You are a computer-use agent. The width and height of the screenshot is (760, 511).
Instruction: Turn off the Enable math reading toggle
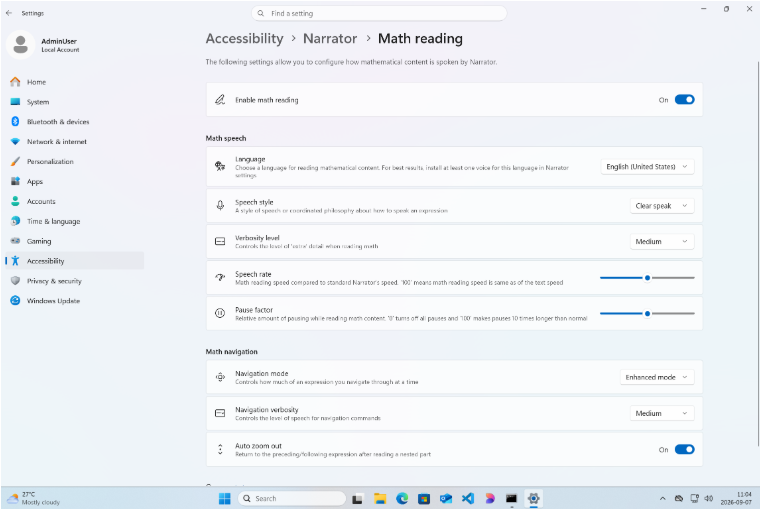(x=684, y=99)
